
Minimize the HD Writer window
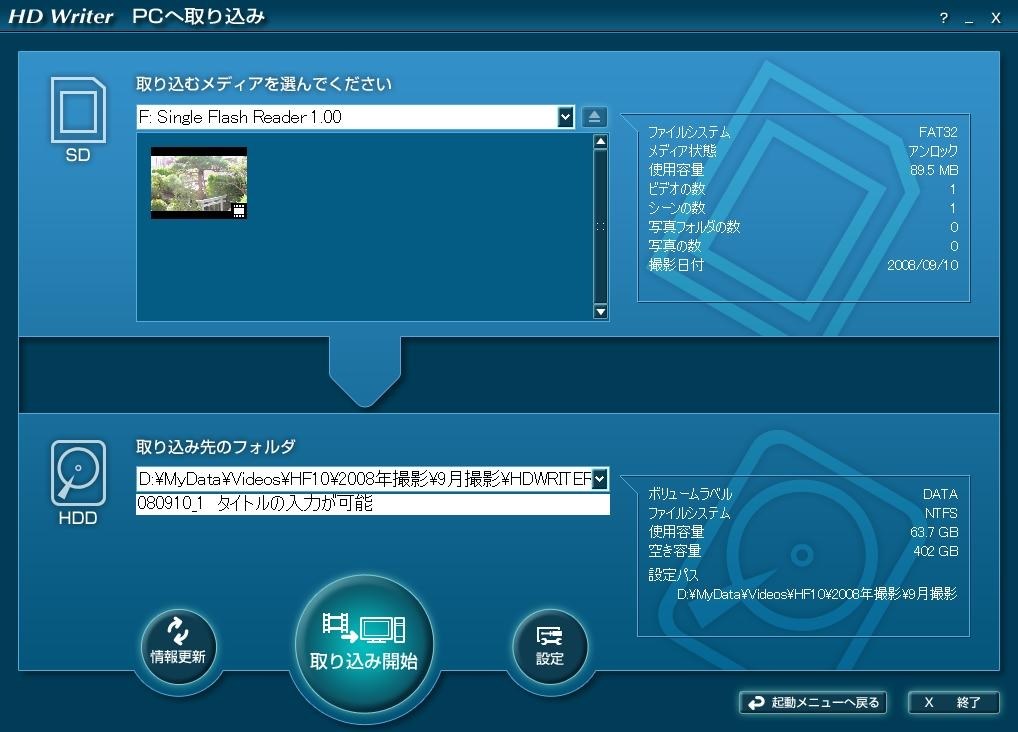coord(966,17)
